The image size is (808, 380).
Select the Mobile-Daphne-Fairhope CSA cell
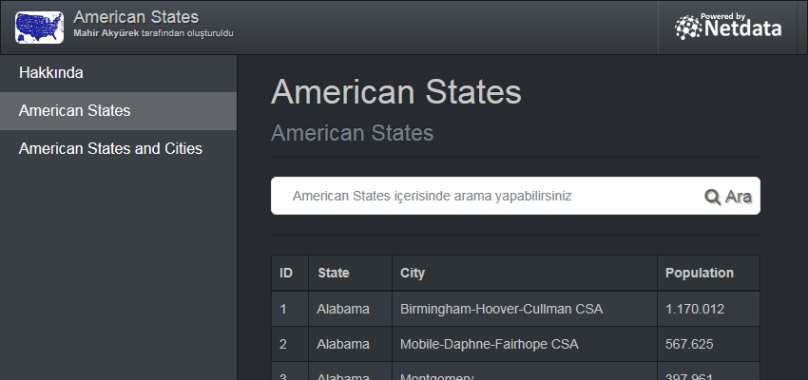click(x=525, y=344)
